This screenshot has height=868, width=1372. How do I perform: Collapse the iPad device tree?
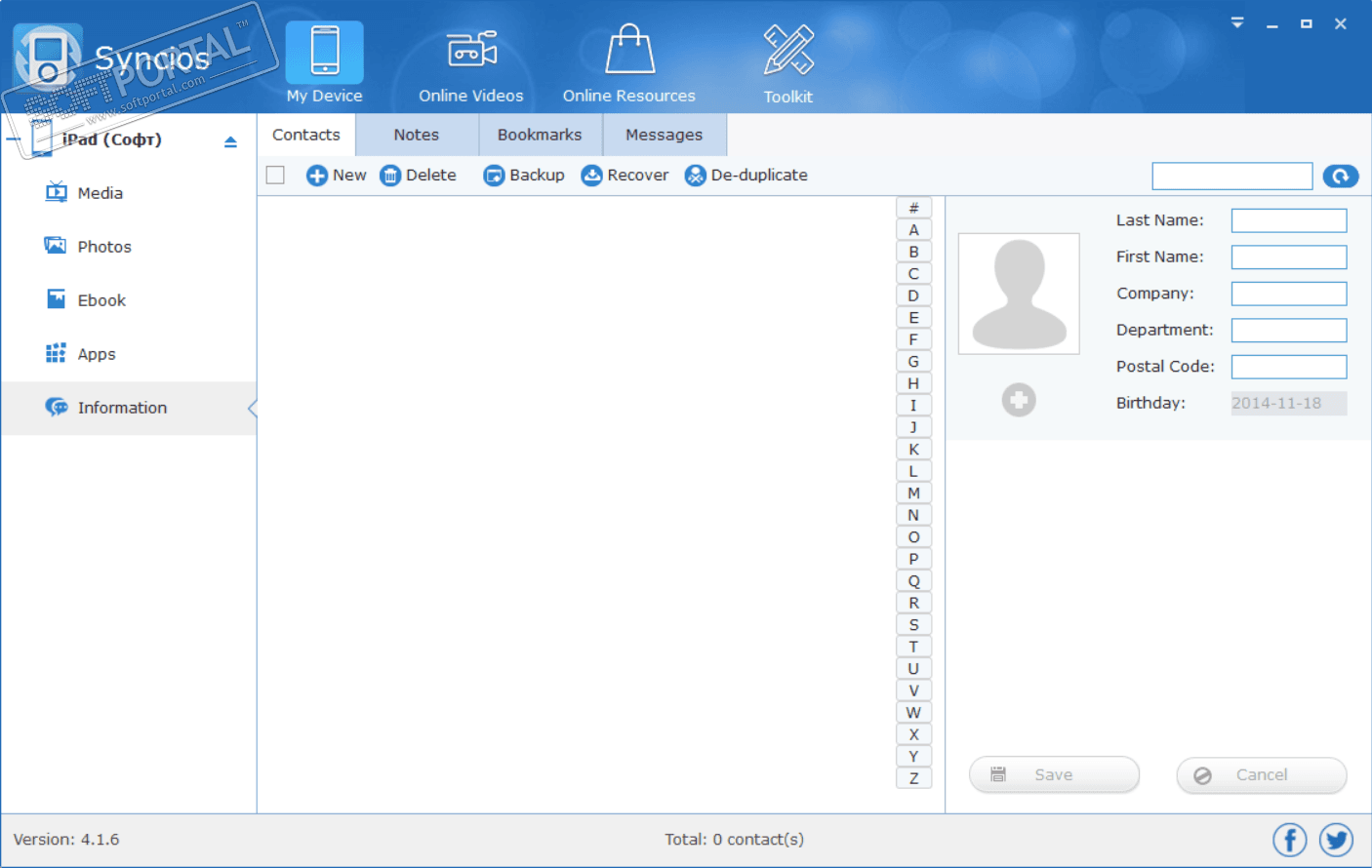tap(14, 140)
